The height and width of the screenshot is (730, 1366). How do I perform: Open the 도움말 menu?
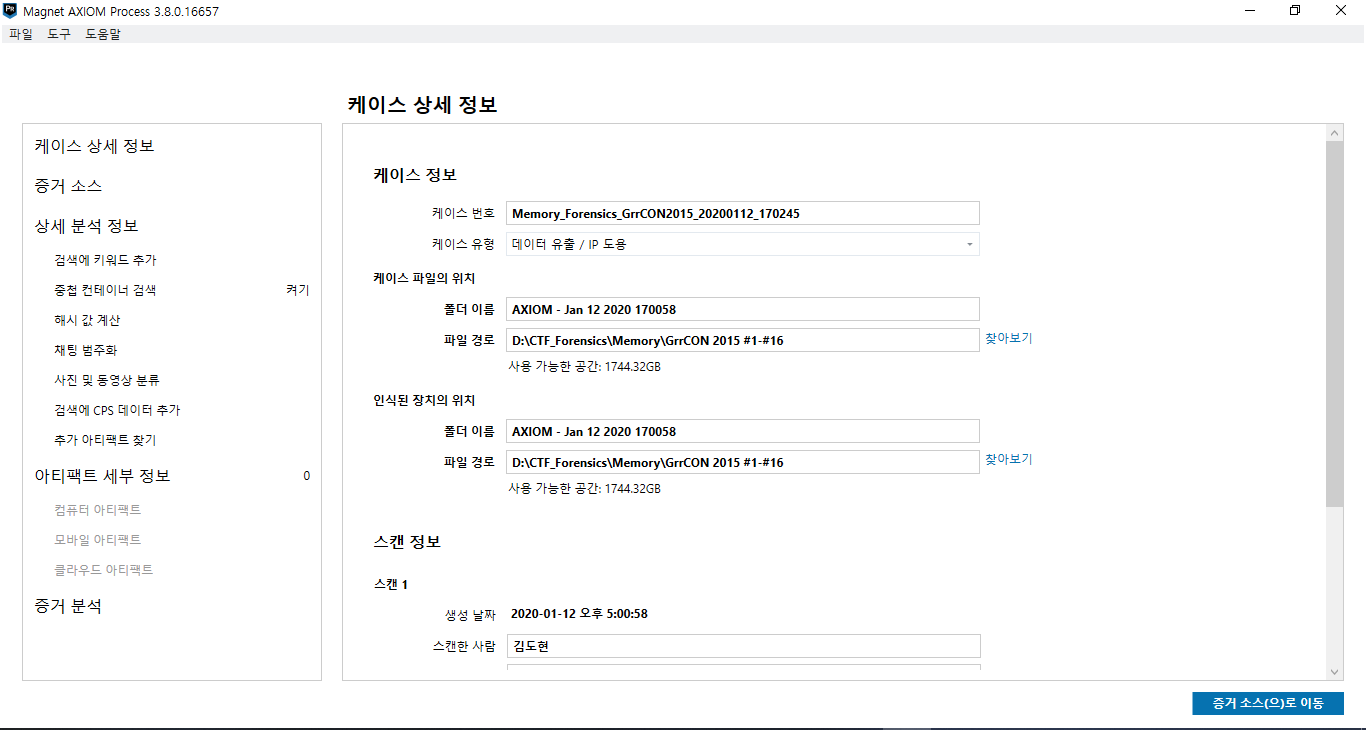[x=103, y=34]
